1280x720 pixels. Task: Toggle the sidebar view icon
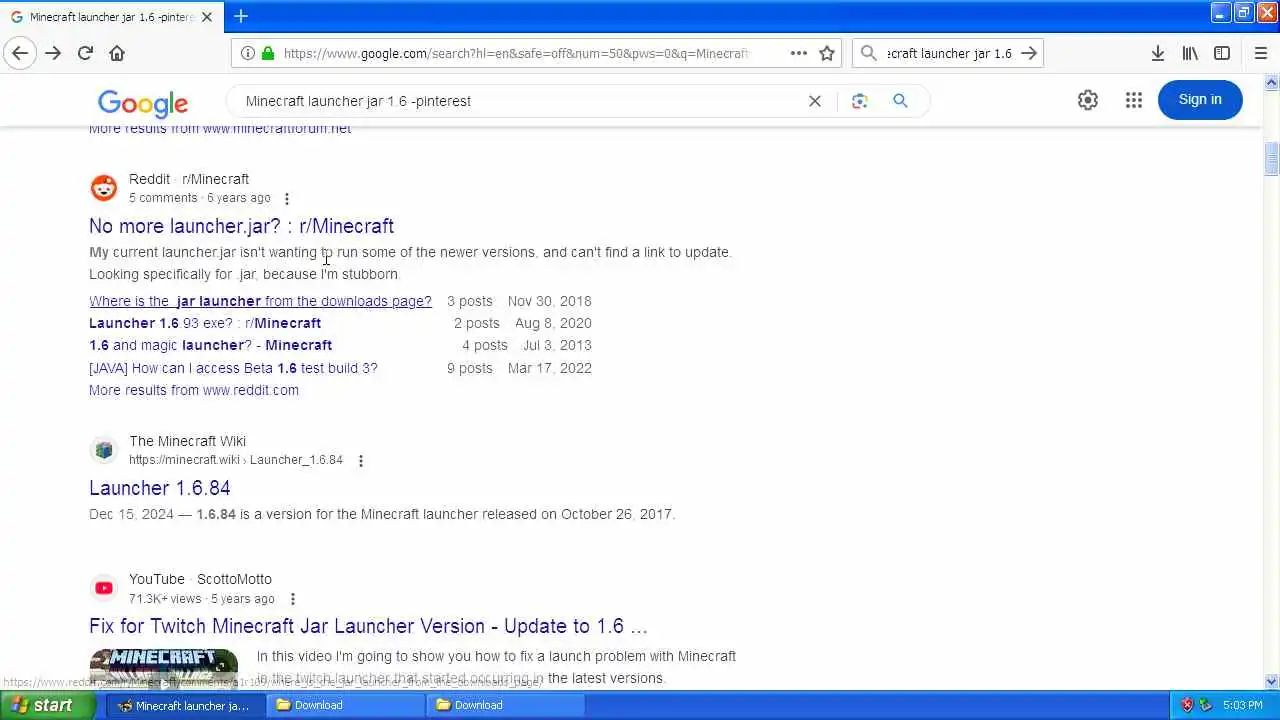coord(1222,53)
